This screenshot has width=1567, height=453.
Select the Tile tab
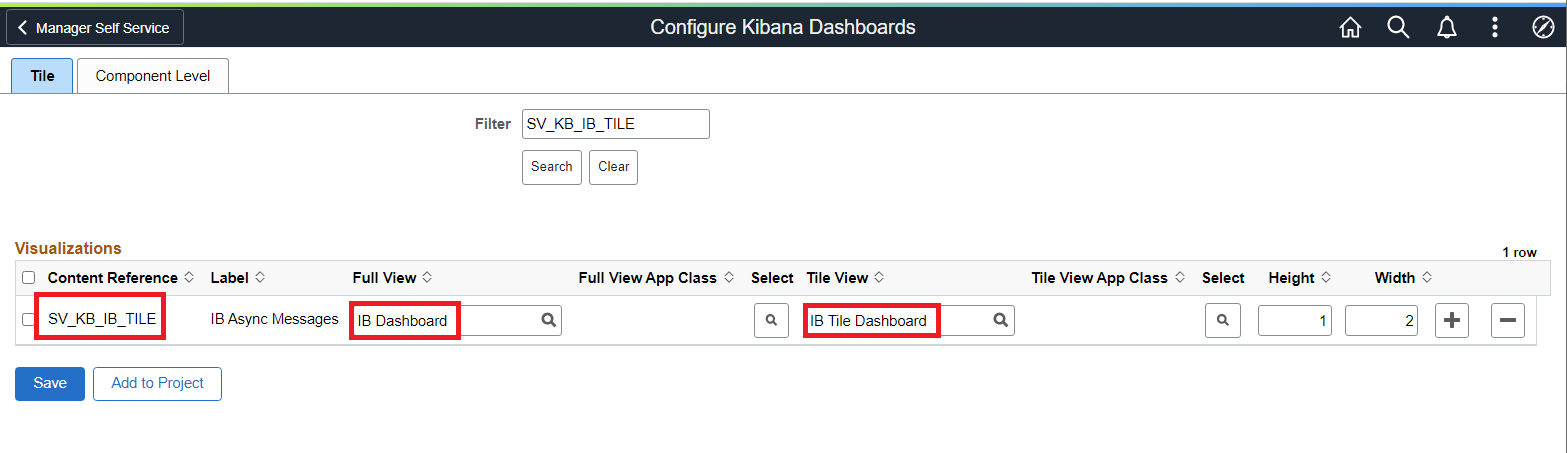[x=42, y=76]
